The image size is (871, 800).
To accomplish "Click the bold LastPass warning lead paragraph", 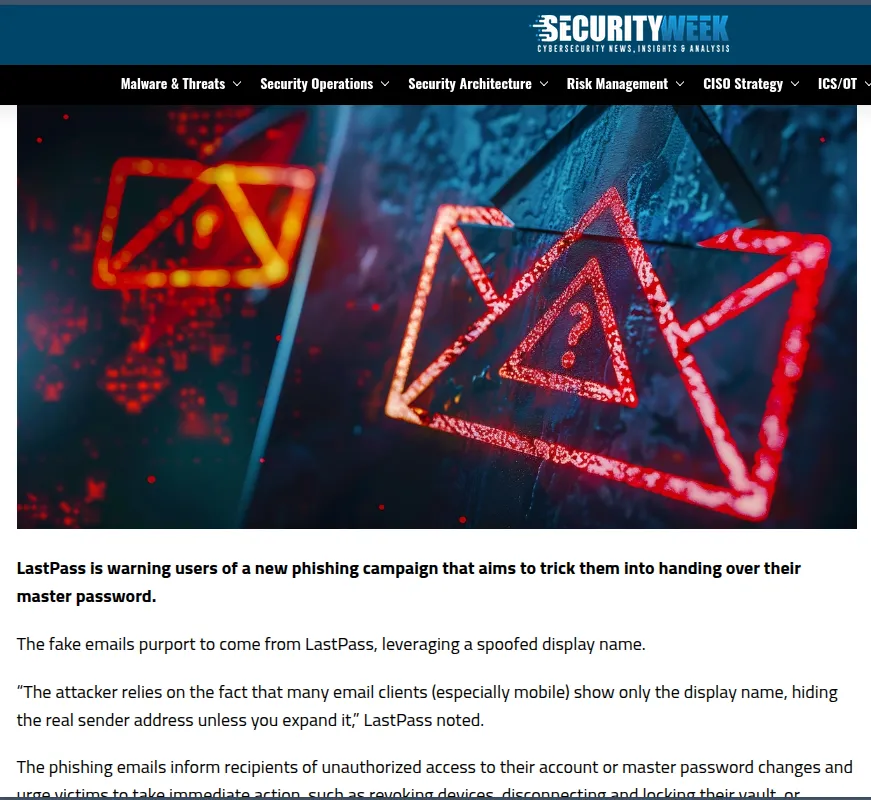I will tap(408, 582).
